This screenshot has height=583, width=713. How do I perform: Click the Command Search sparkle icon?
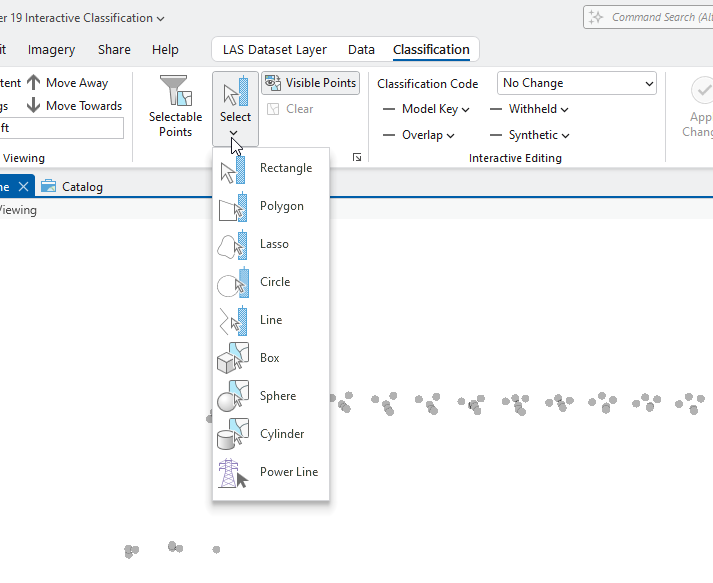tap(596, 17)
